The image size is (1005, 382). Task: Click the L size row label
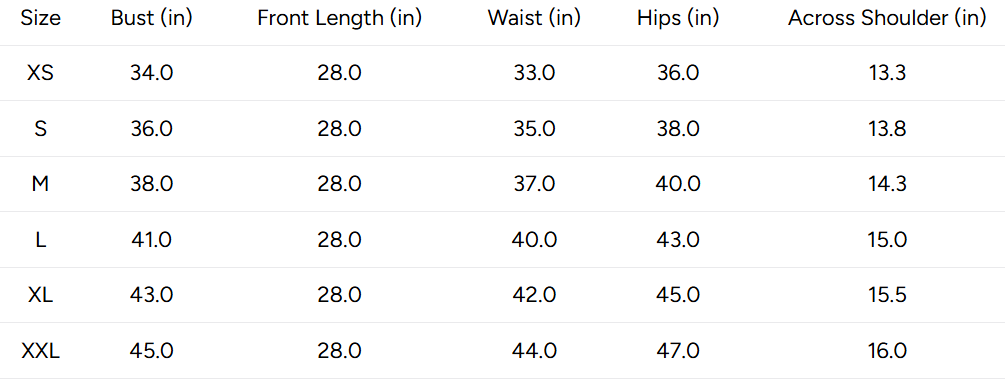point(40,240)
